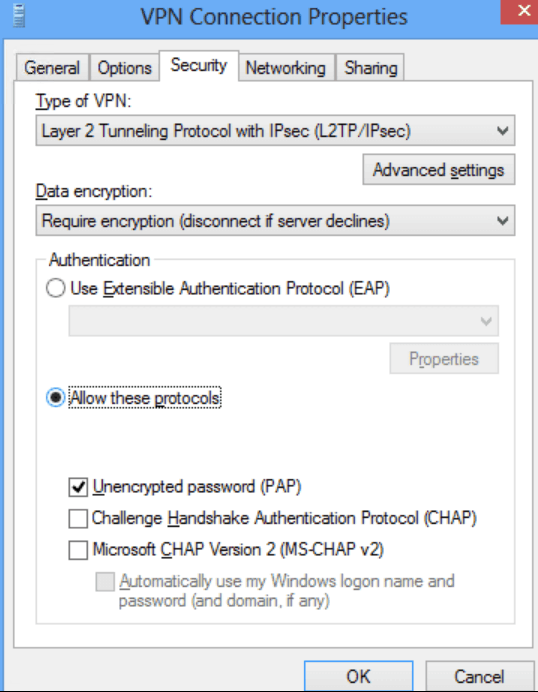
Task: Switch to the General tab
Action: point(52,68)
